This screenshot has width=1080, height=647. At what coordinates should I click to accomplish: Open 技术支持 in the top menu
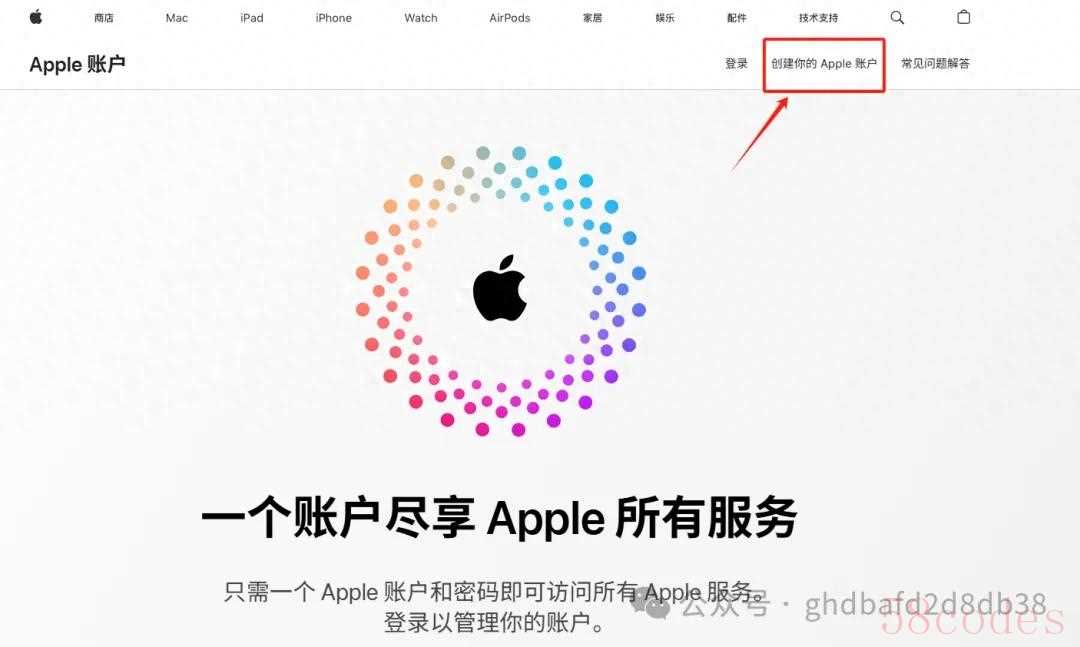pos(818,18)
